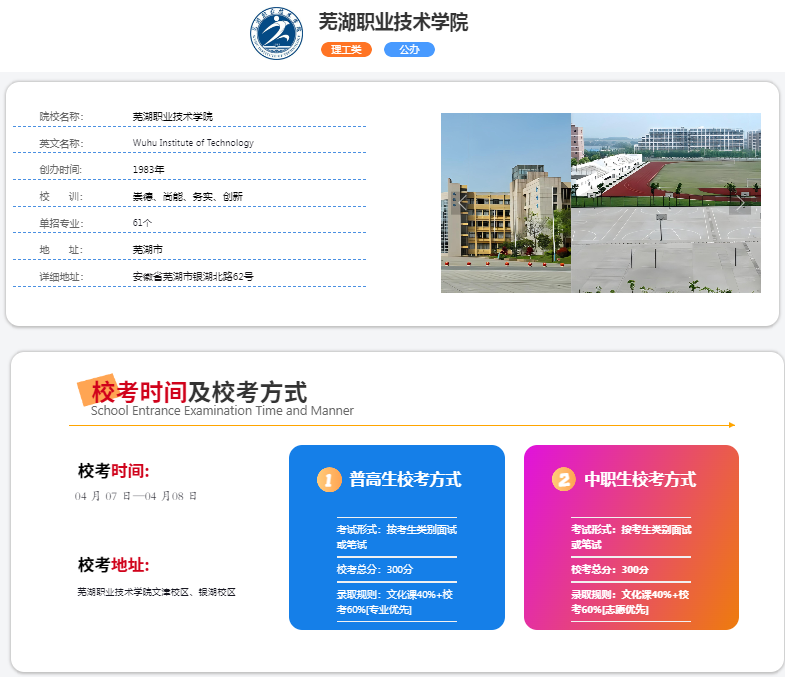This screenshot has height=677, width=785.
Task: Click the founding year value 1983年
Action: pos(148,170)
